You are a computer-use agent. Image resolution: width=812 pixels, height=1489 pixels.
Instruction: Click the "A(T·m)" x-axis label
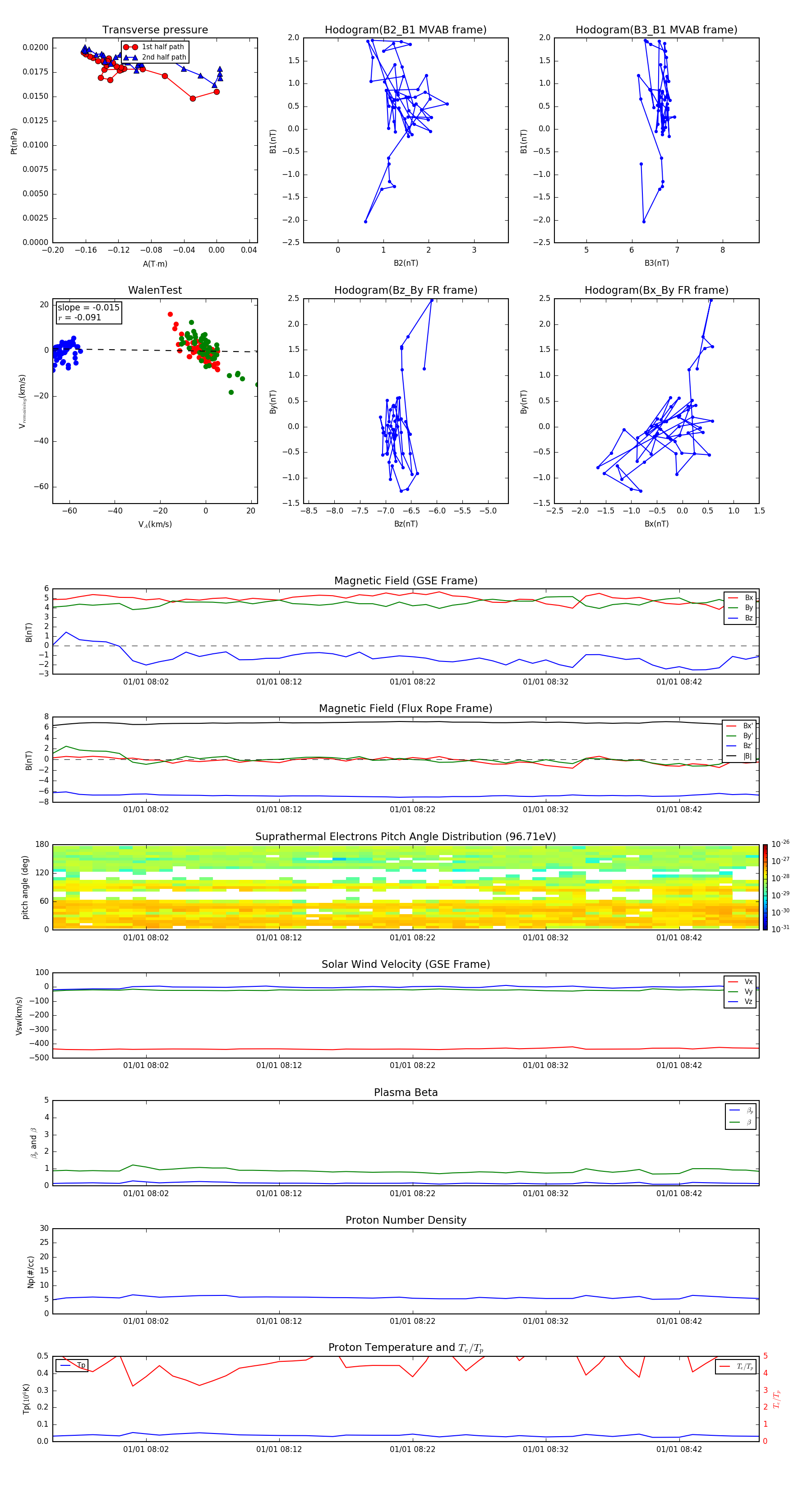point(155,264)
